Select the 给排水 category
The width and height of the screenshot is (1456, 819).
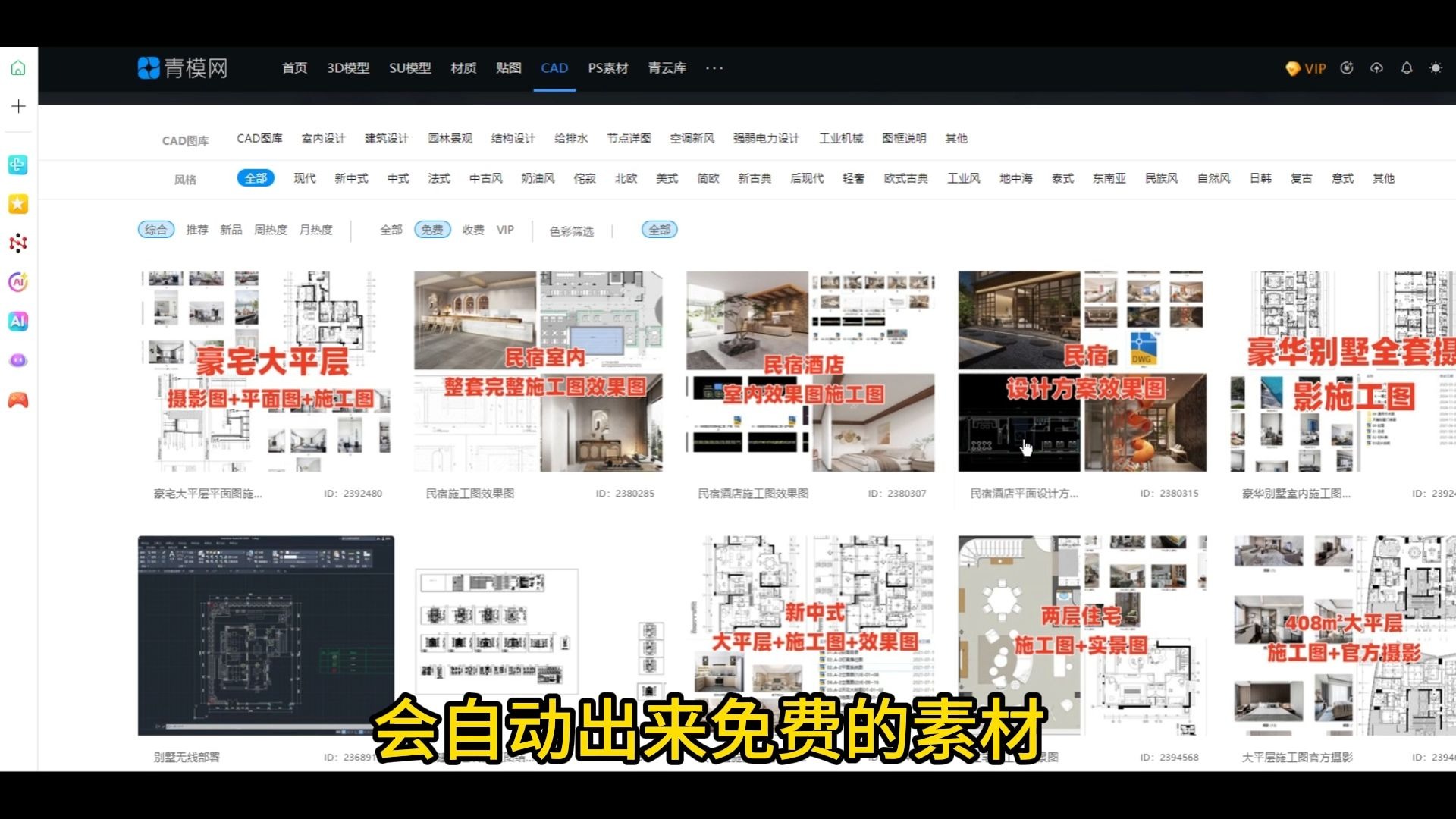pyautogui.click(x=571, y=138)
